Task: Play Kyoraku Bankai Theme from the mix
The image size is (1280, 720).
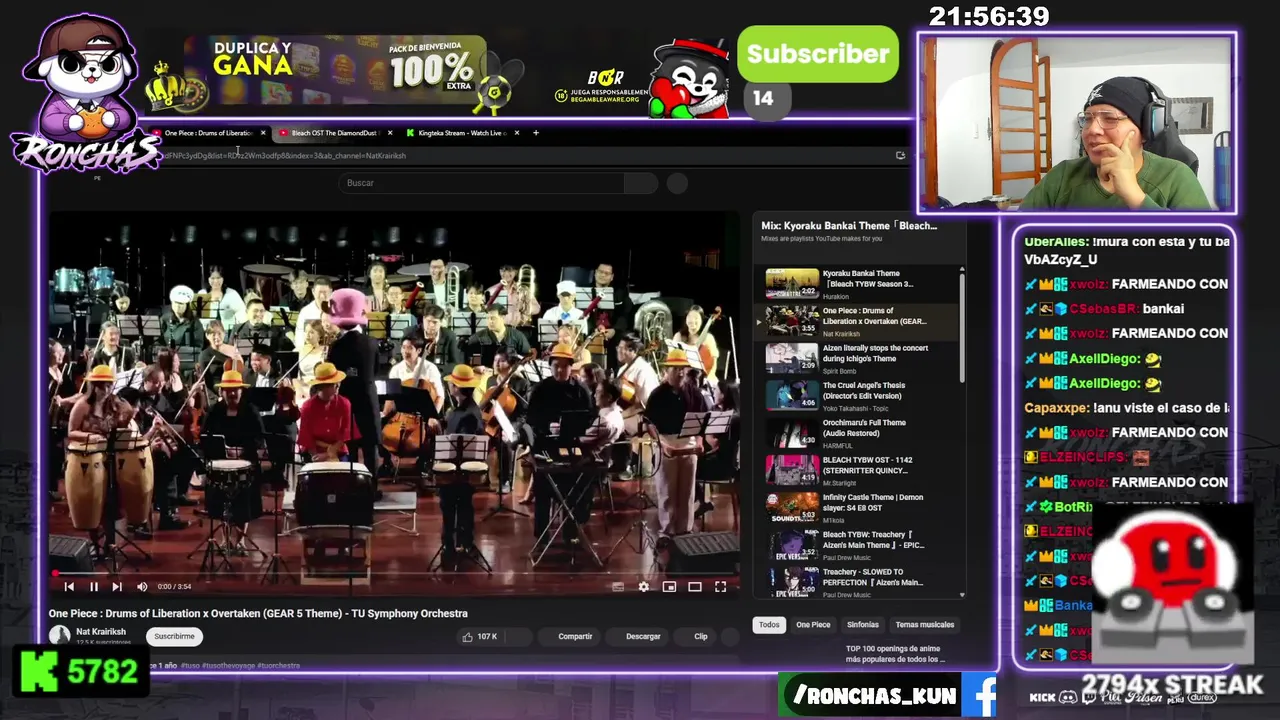Action: point(856,283)
